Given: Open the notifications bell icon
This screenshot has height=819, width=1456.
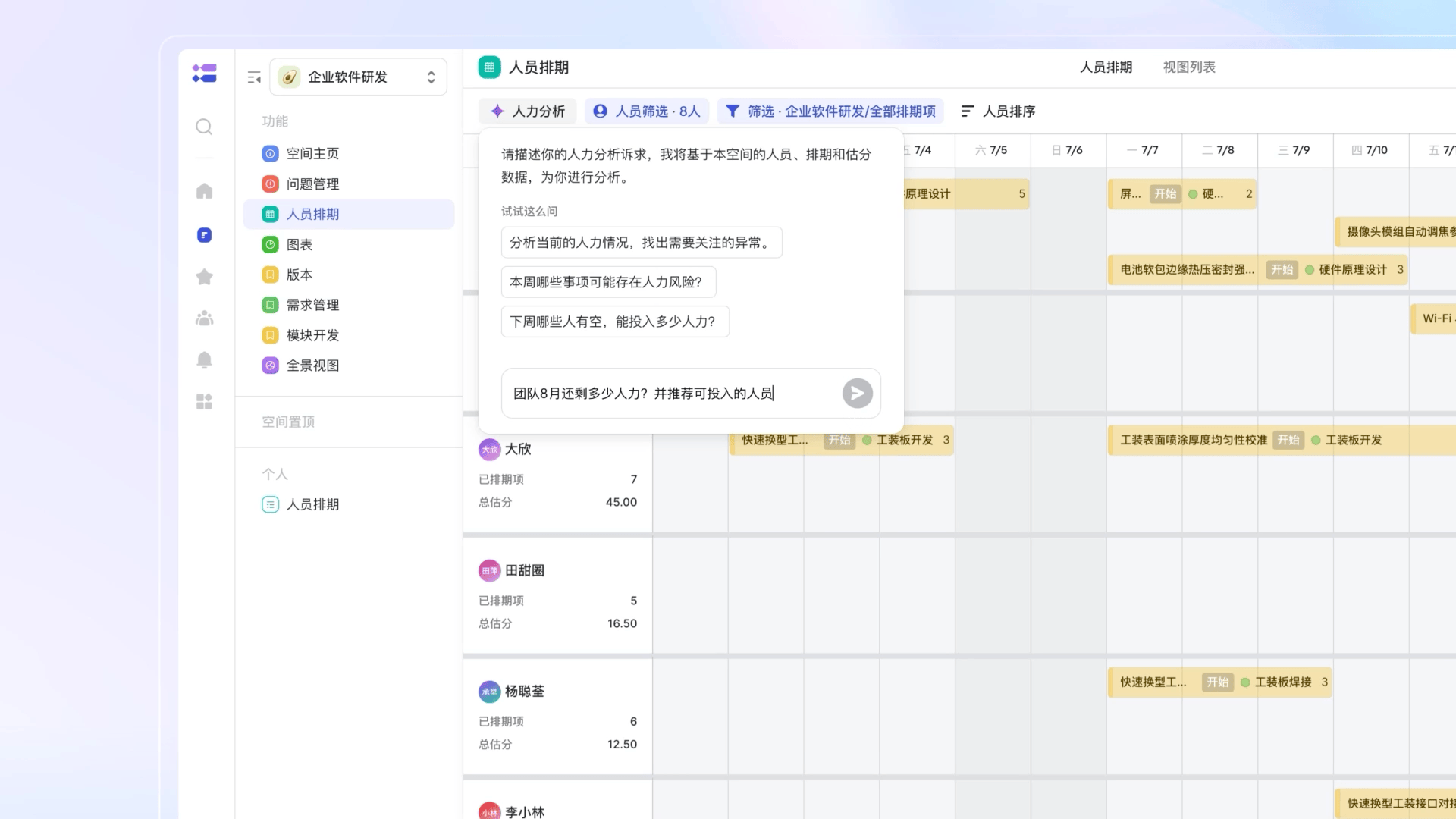Looking at the screenshot, I should pos(204,359).
